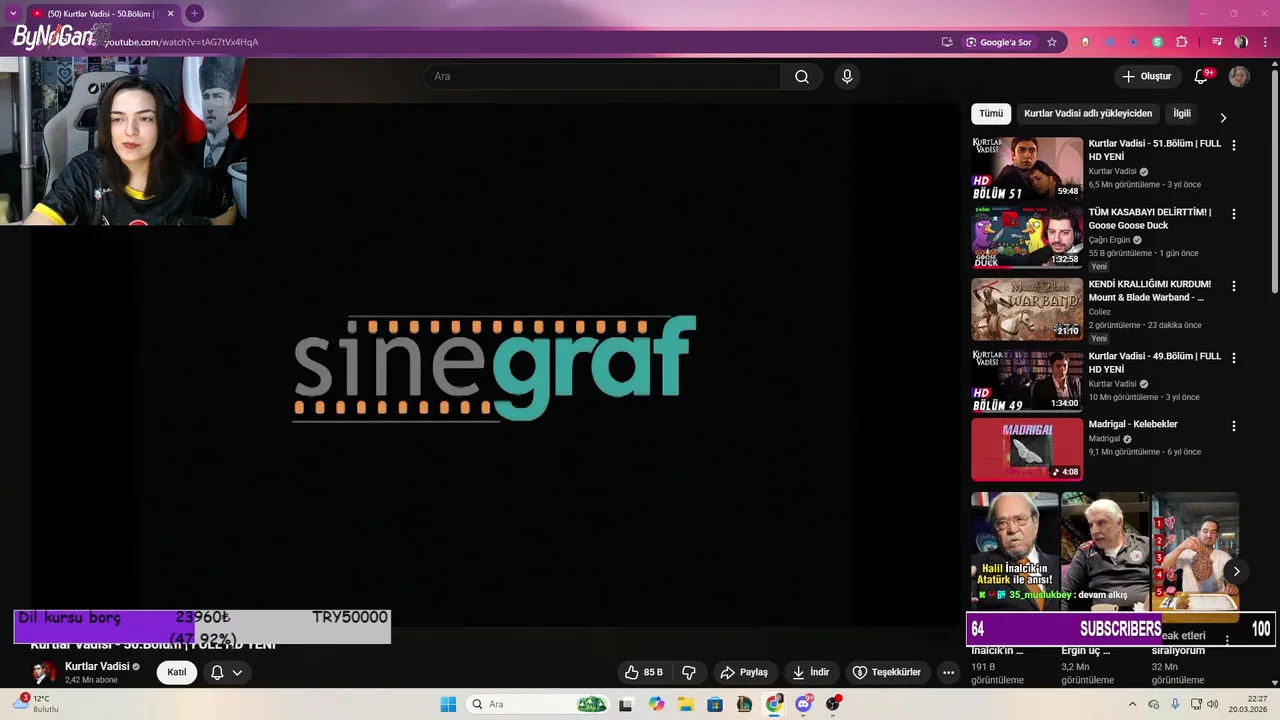
Task: Show hidden system tray icons chevron
Action: 1132,704
